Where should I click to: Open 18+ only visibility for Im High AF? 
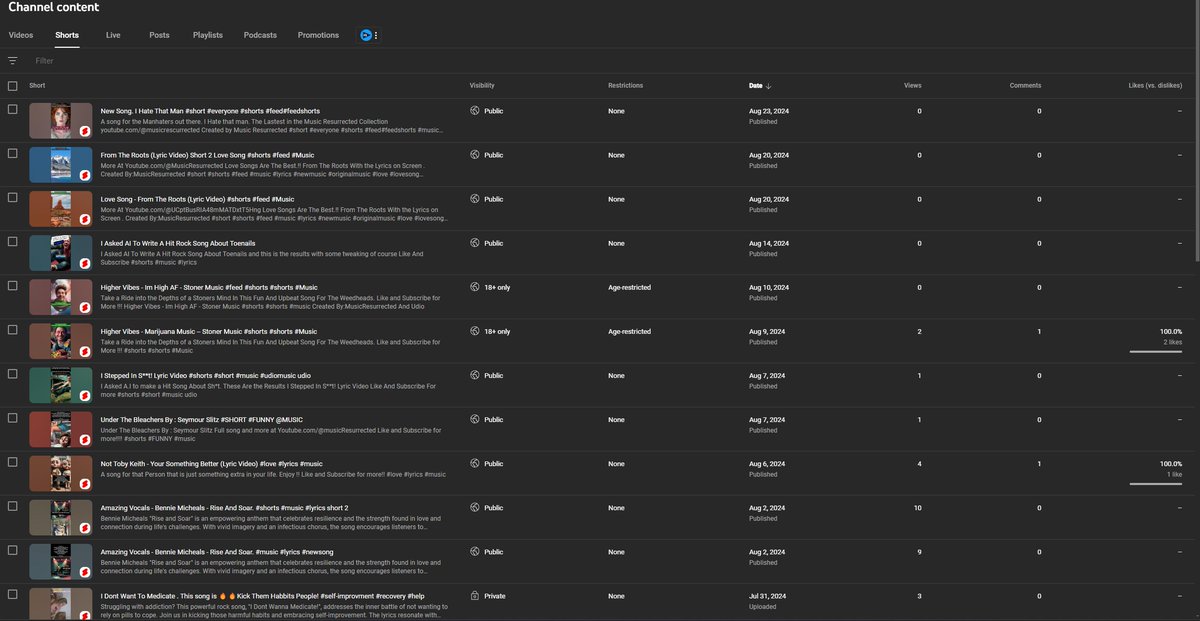tap(497, 287)
